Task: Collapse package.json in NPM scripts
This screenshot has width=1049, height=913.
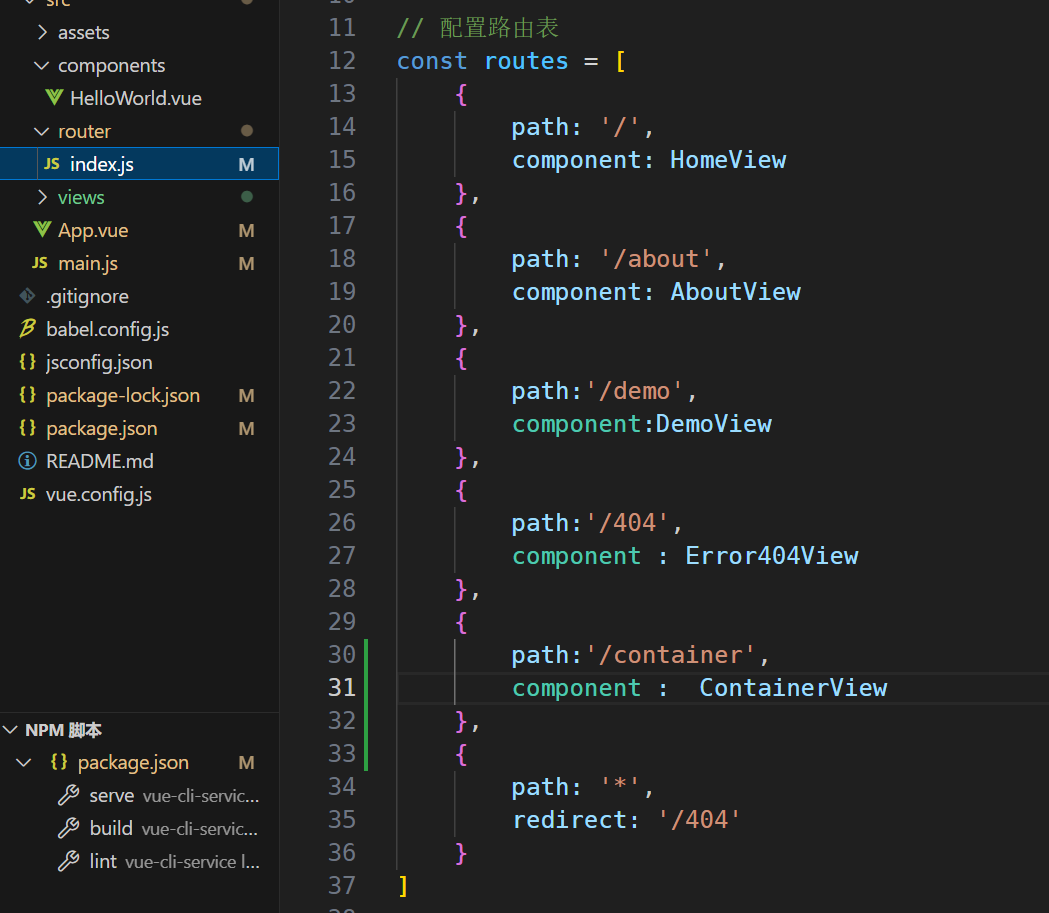Action: click(x=24, y=763)
